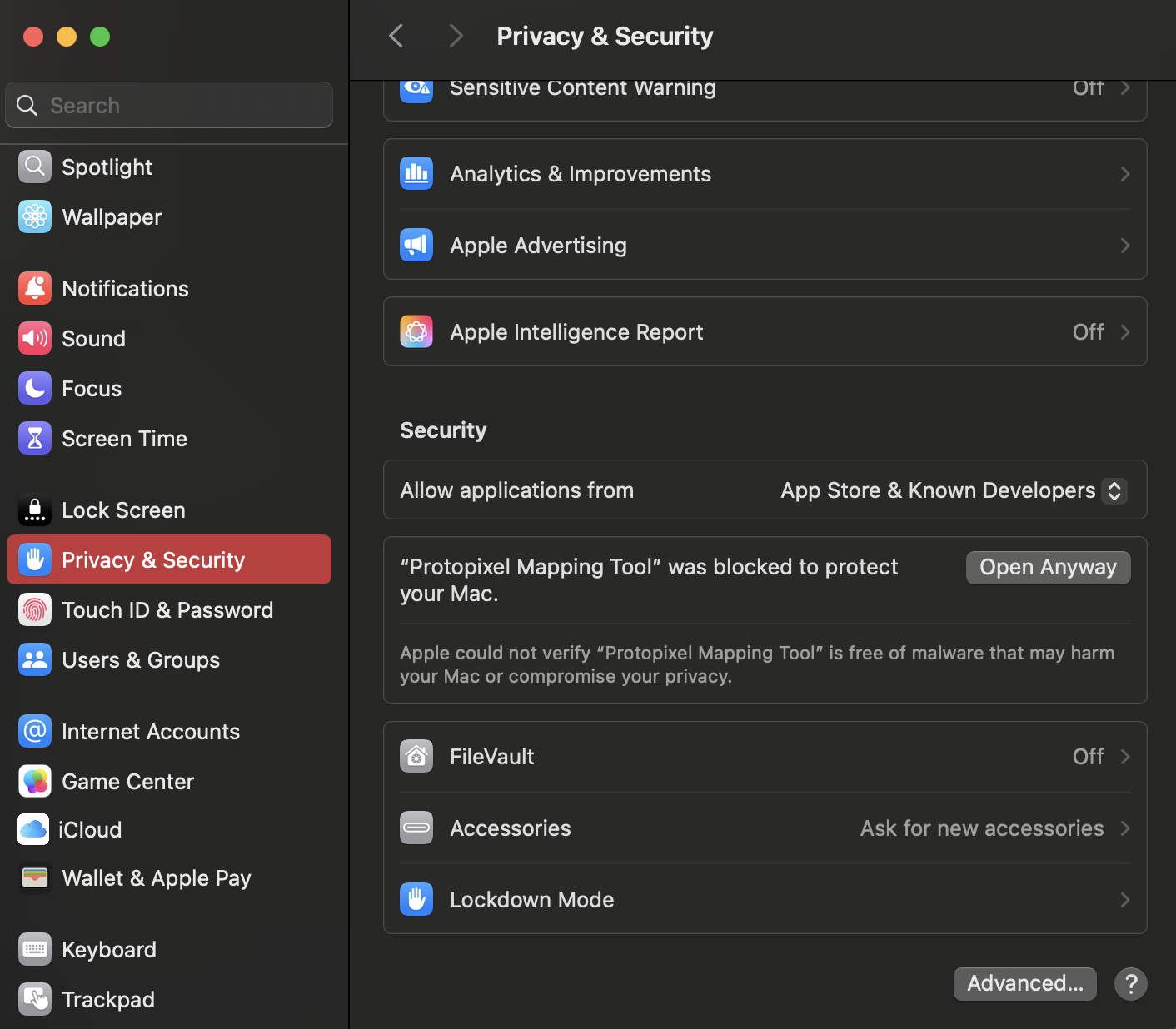
Task: Click Open Anyway for Protopixel Mapping Tool
Action: click(1048, 568)
